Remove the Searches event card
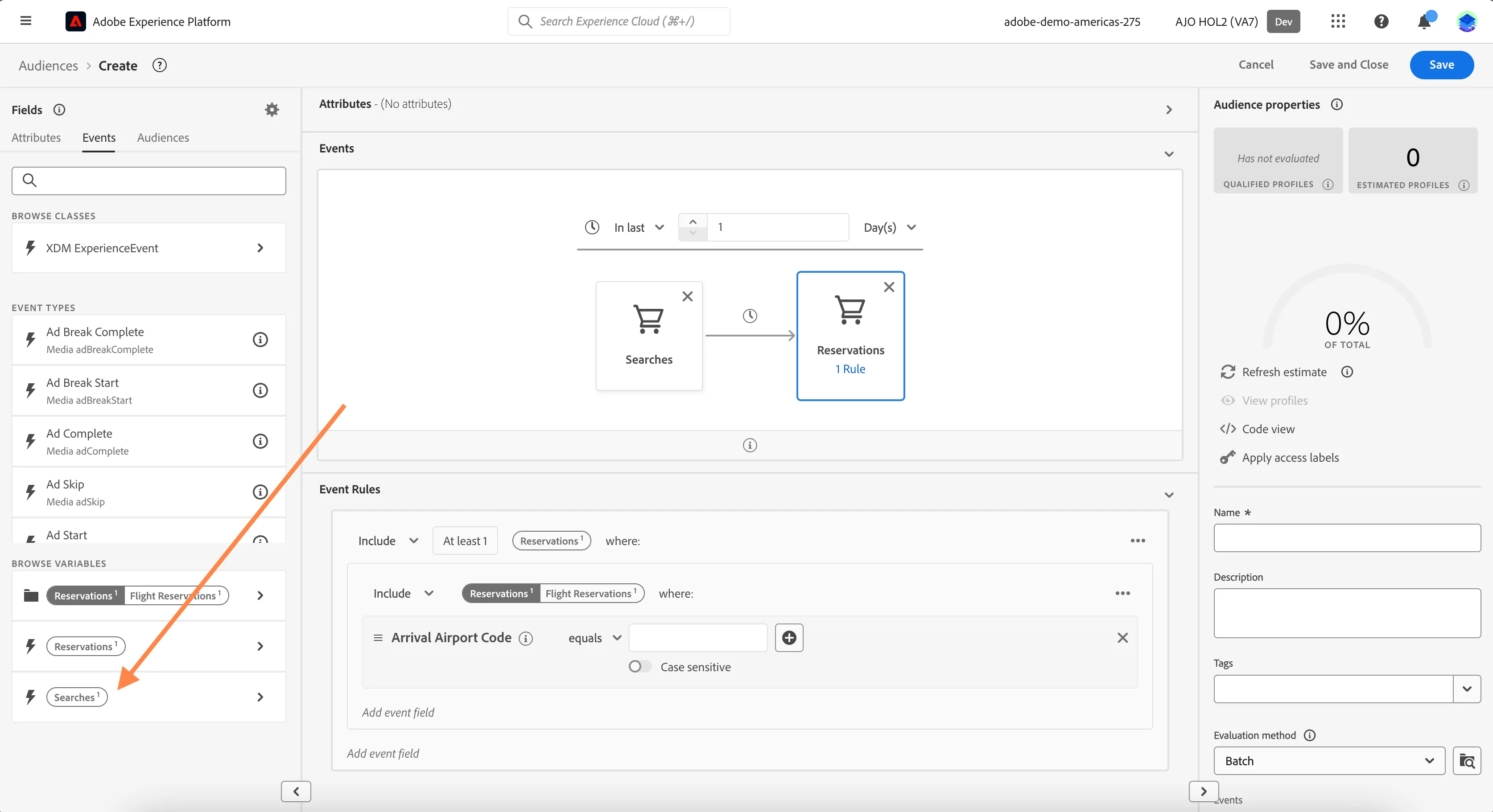 (687, 296)
